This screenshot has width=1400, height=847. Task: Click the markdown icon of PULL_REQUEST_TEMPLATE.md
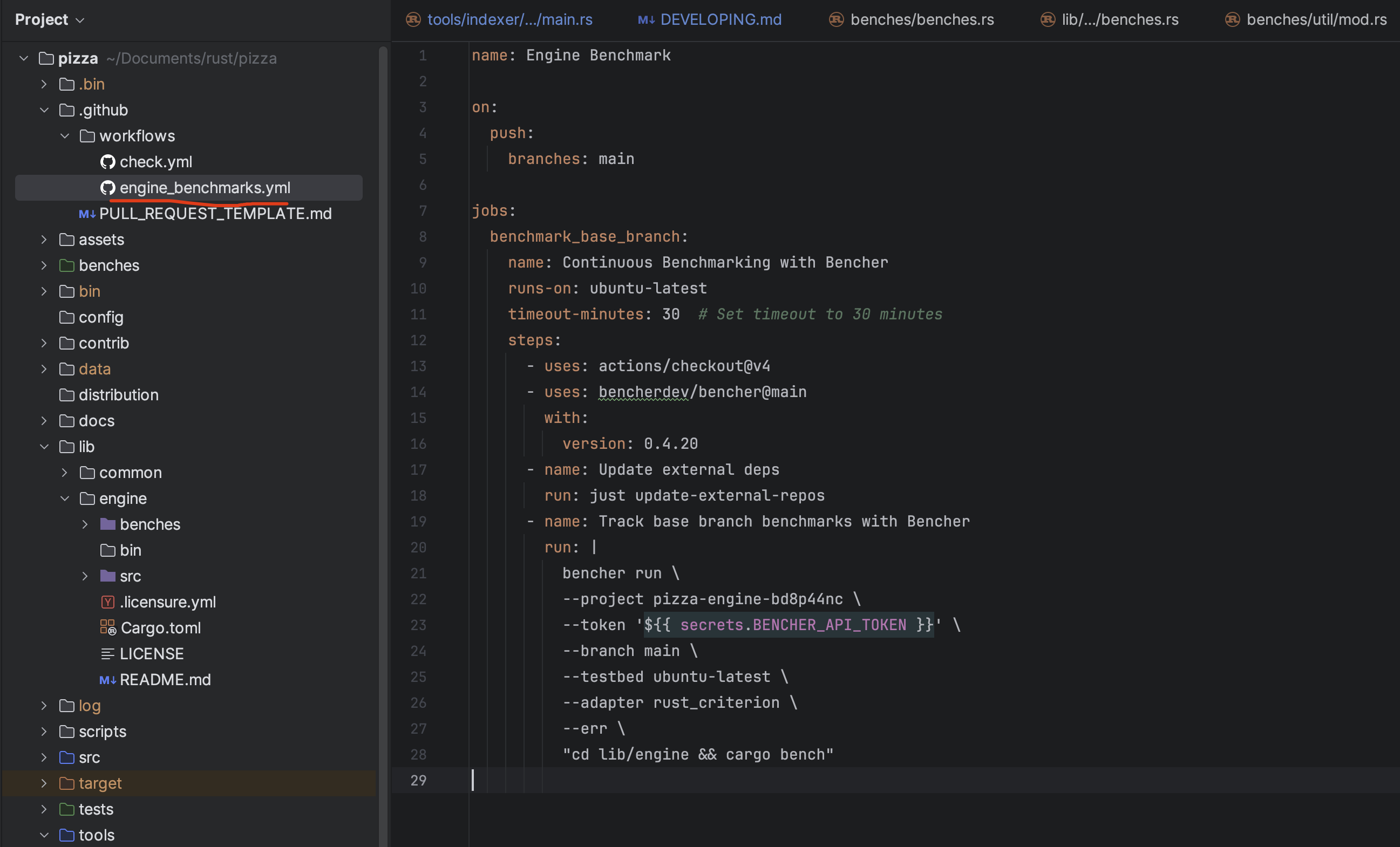pos(87,214)
